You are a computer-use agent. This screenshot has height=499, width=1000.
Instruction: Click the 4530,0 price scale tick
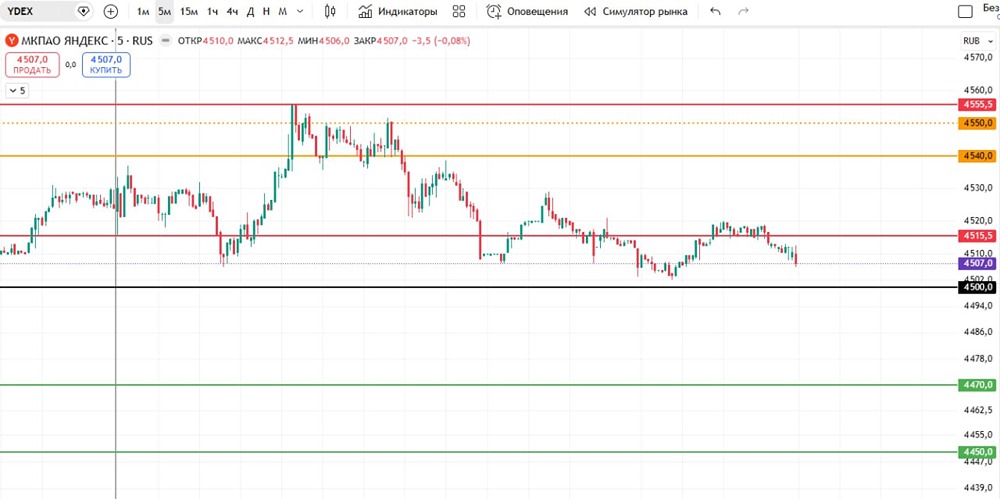977,188
